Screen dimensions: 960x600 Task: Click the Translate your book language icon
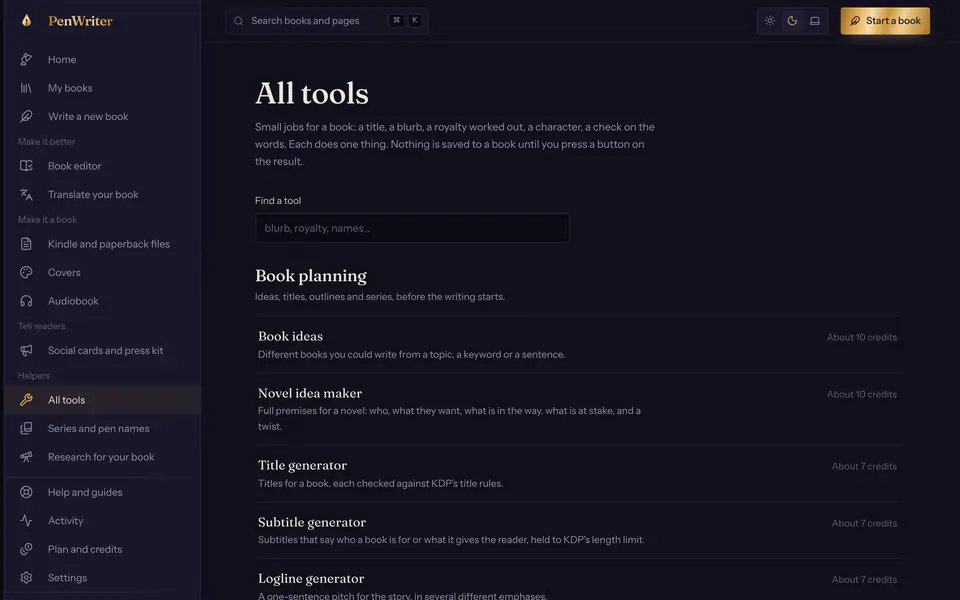26,194
